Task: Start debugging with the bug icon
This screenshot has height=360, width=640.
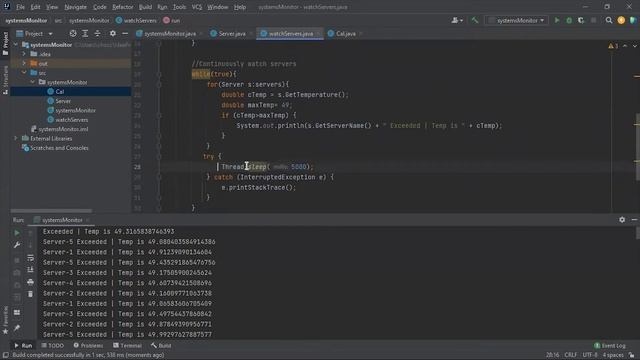Action: pyautogui.click(x=569, y=20)
